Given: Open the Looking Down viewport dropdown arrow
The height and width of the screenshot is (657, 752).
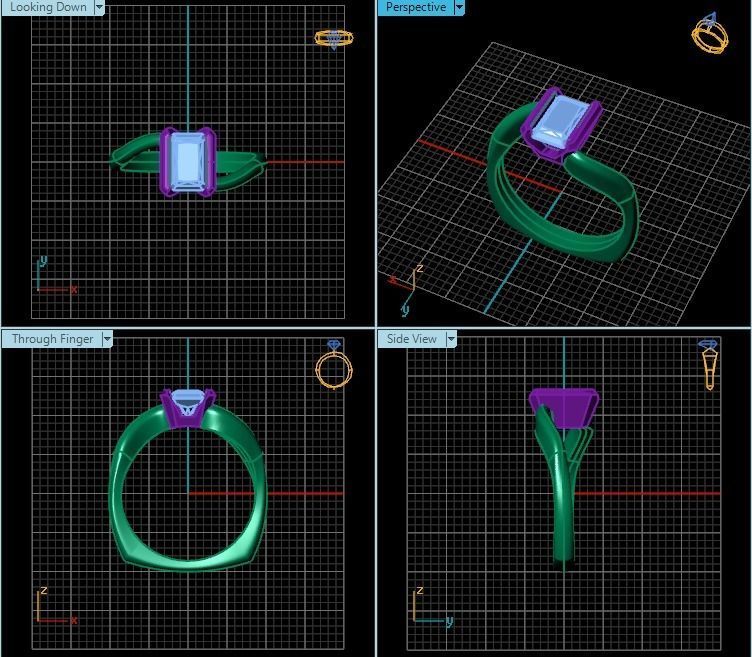Looking at the screenshot, I should (99, 7).
